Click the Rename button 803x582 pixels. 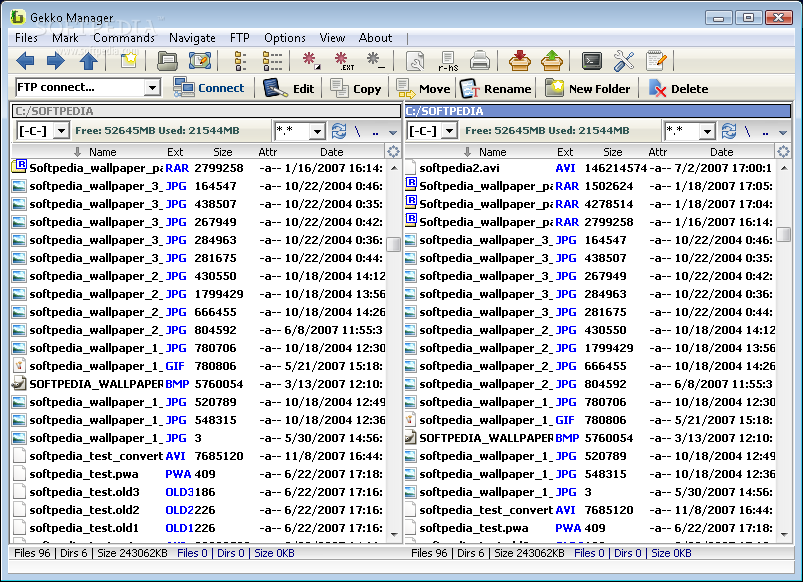pyautogui.click(x=495, y=89)
